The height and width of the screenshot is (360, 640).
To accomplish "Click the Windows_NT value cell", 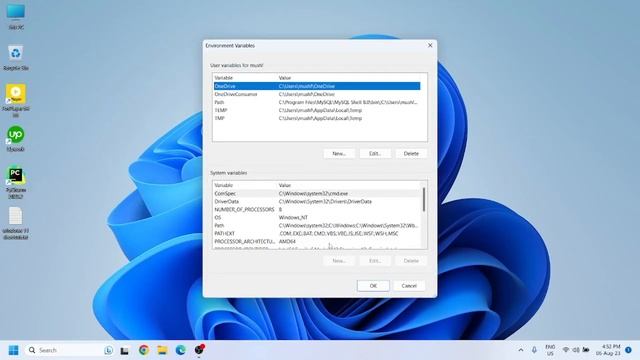I will click(x=293, y=218).
